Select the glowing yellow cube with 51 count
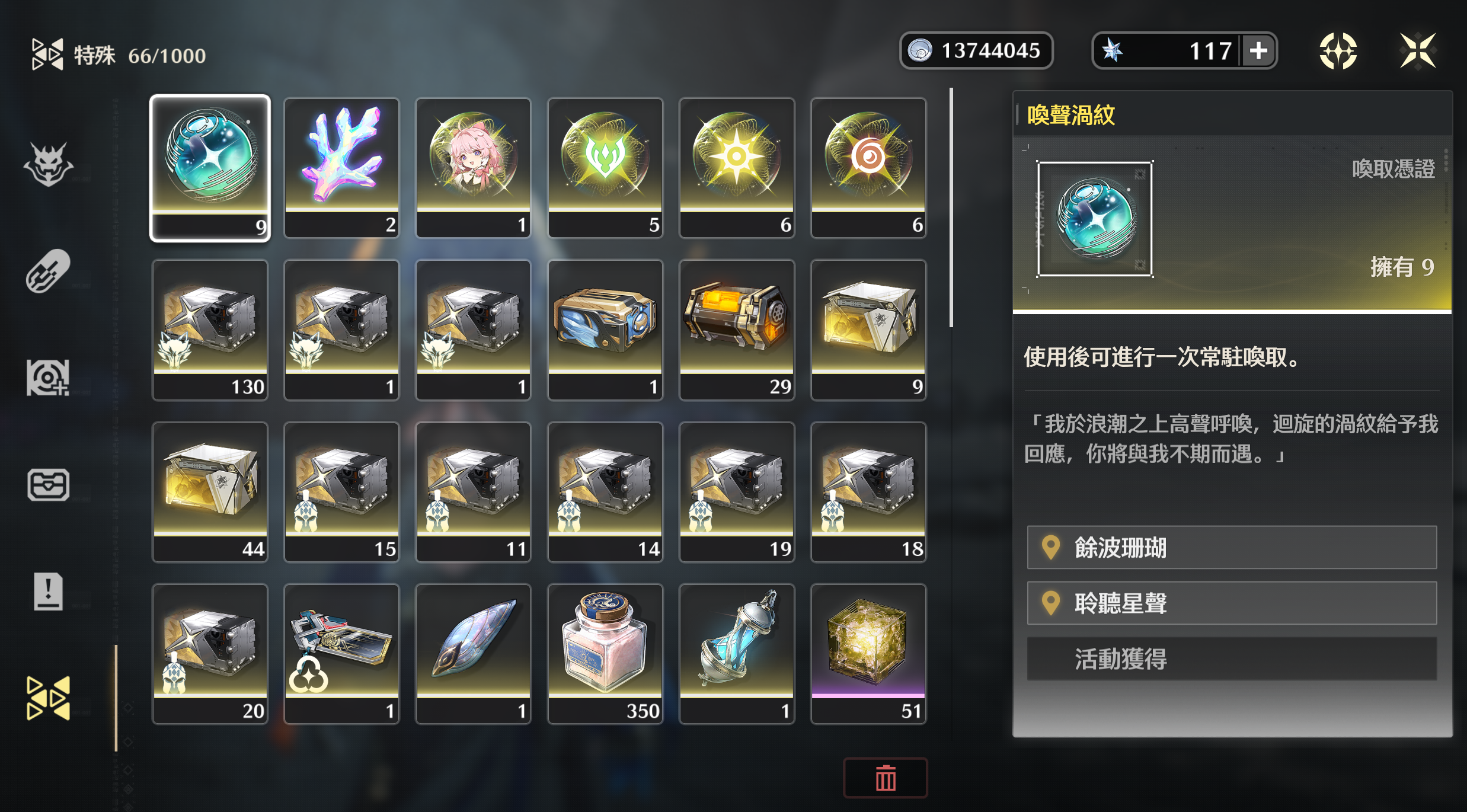This screenshot has height=812, width=1467. coord(868,654)
